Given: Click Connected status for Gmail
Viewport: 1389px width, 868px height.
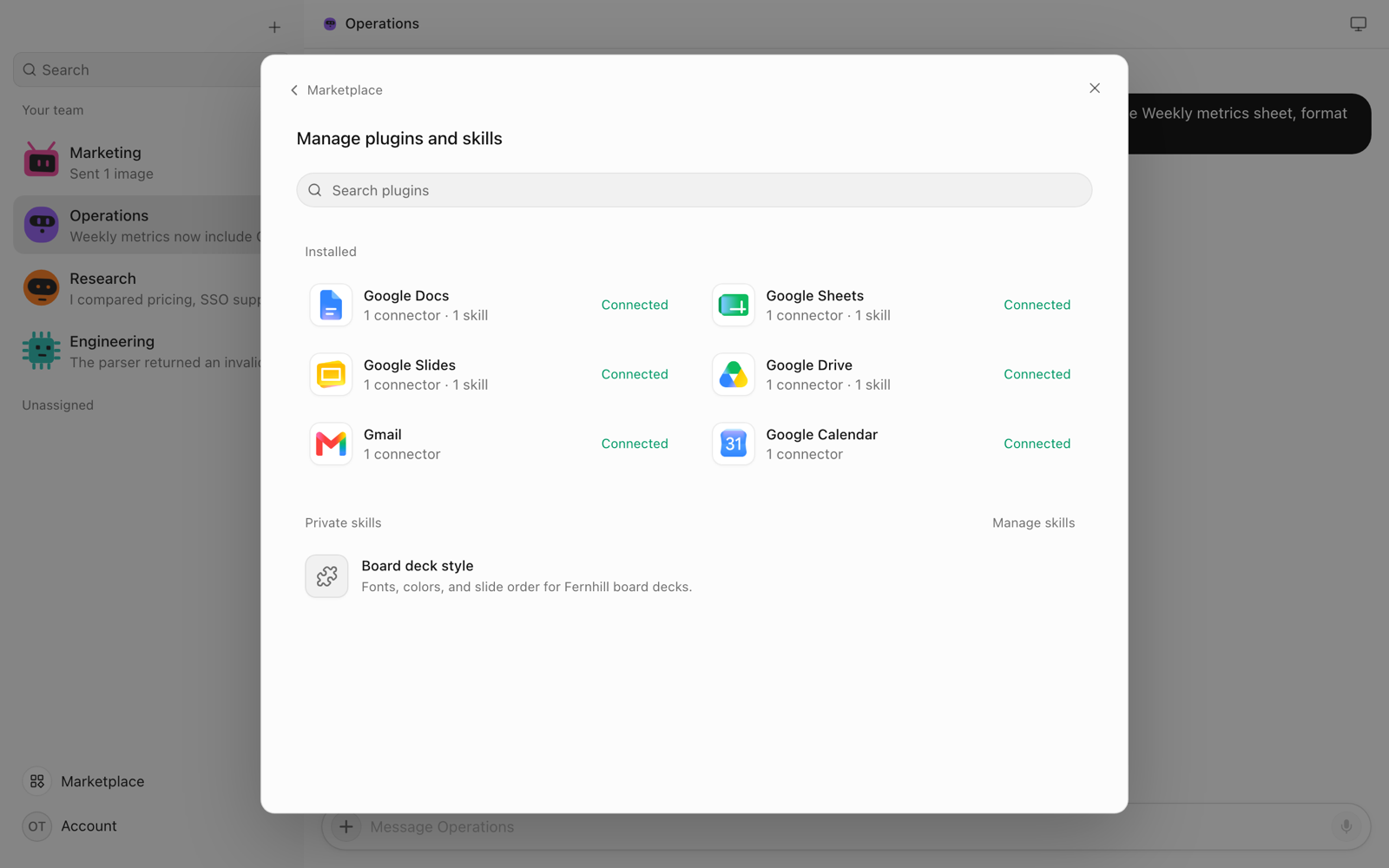Looking at the screenshot, I should (x=635, y=444).
